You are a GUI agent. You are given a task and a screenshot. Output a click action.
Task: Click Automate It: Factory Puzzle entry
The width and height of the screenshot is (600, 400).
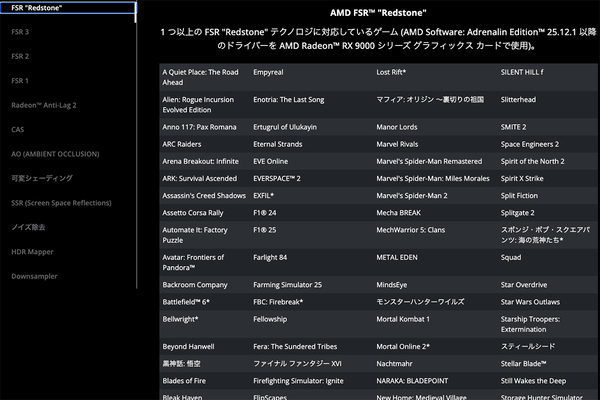click(195, 235)
